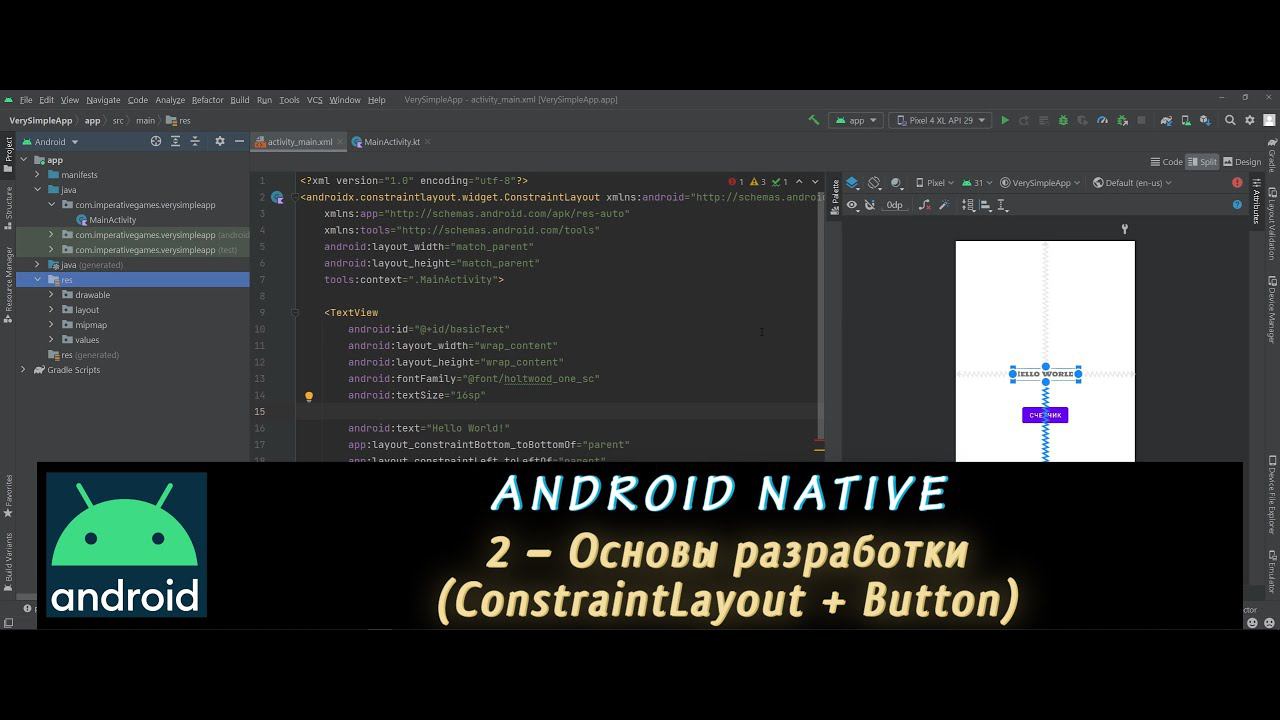1280x720 pixels.
Task: Select Design Surface layers icon
Action: 852,183
